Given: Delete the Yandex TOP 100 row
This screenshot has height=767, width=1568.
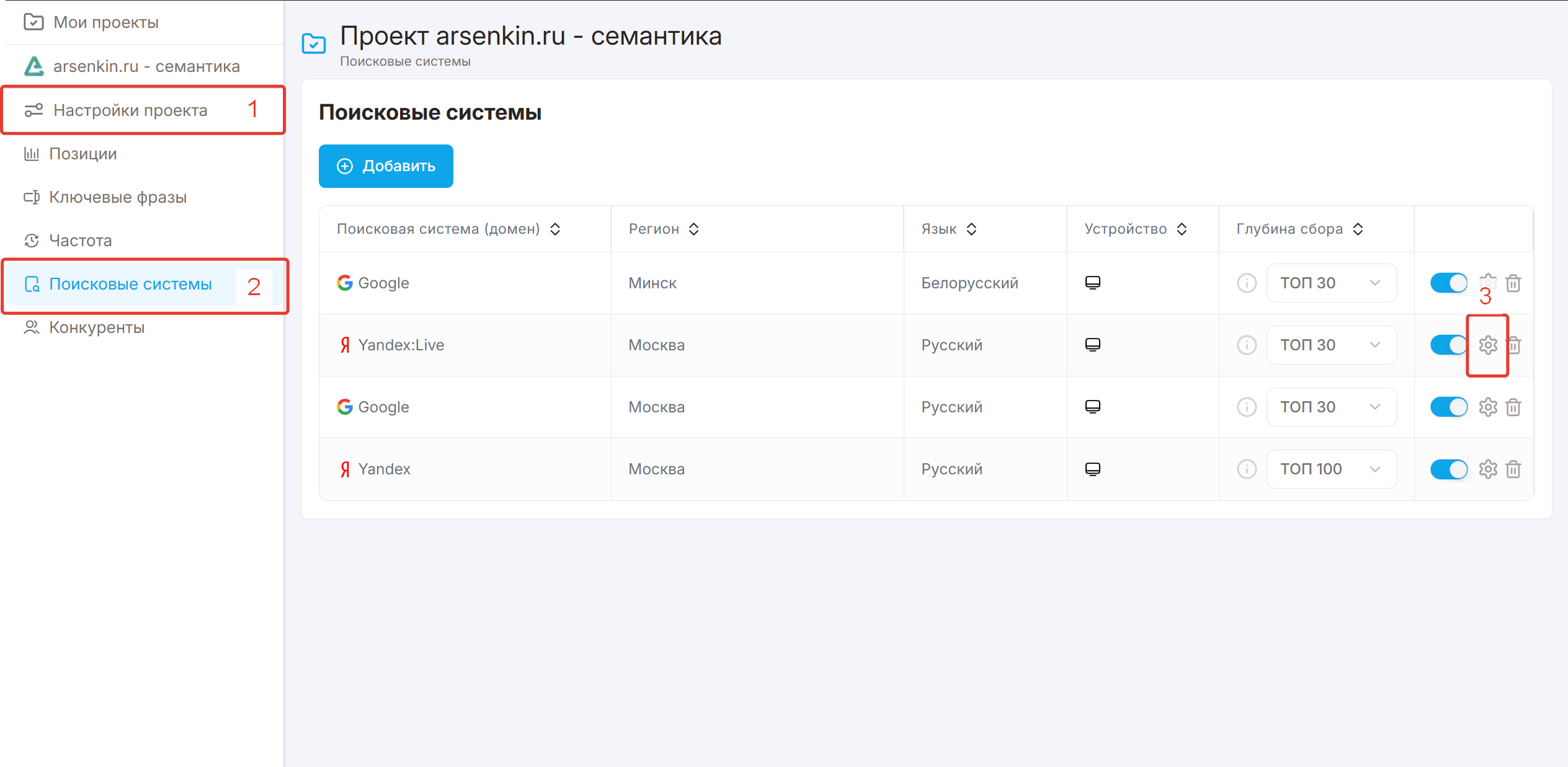Looking at the screenshot, I should click(1513, 469).
